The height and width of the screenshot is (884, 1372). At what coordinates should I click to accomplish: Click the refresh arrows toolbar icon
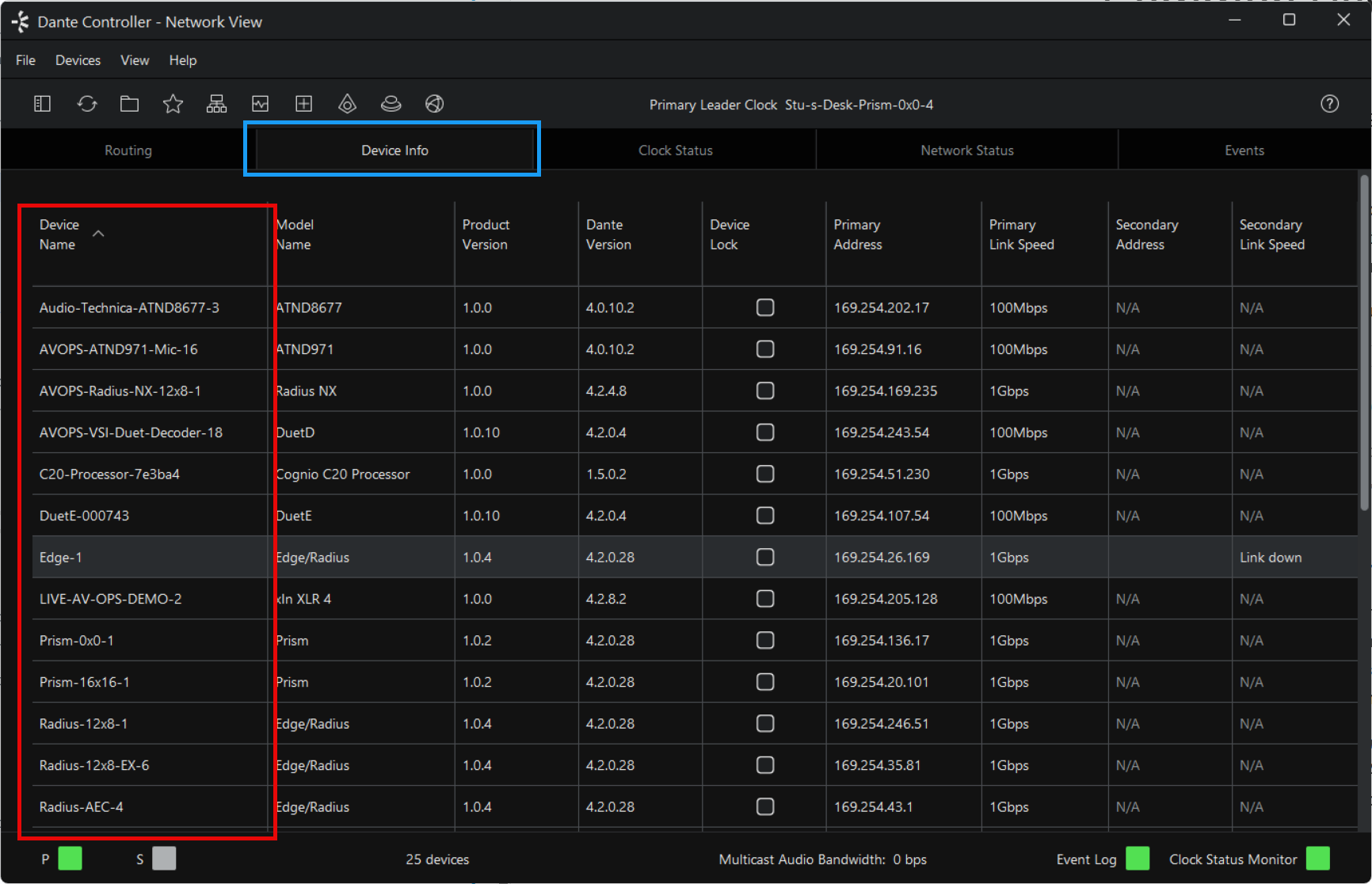tap(86, 104)
